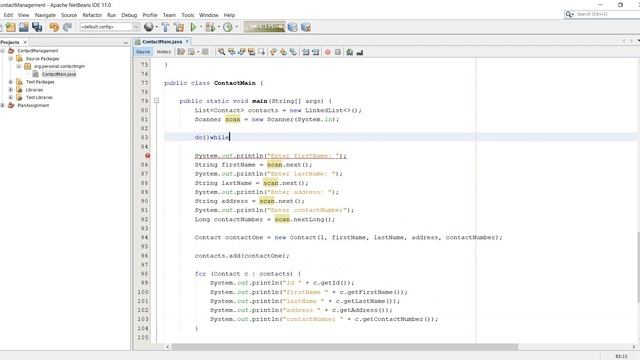Open the Tools menu

188,15
